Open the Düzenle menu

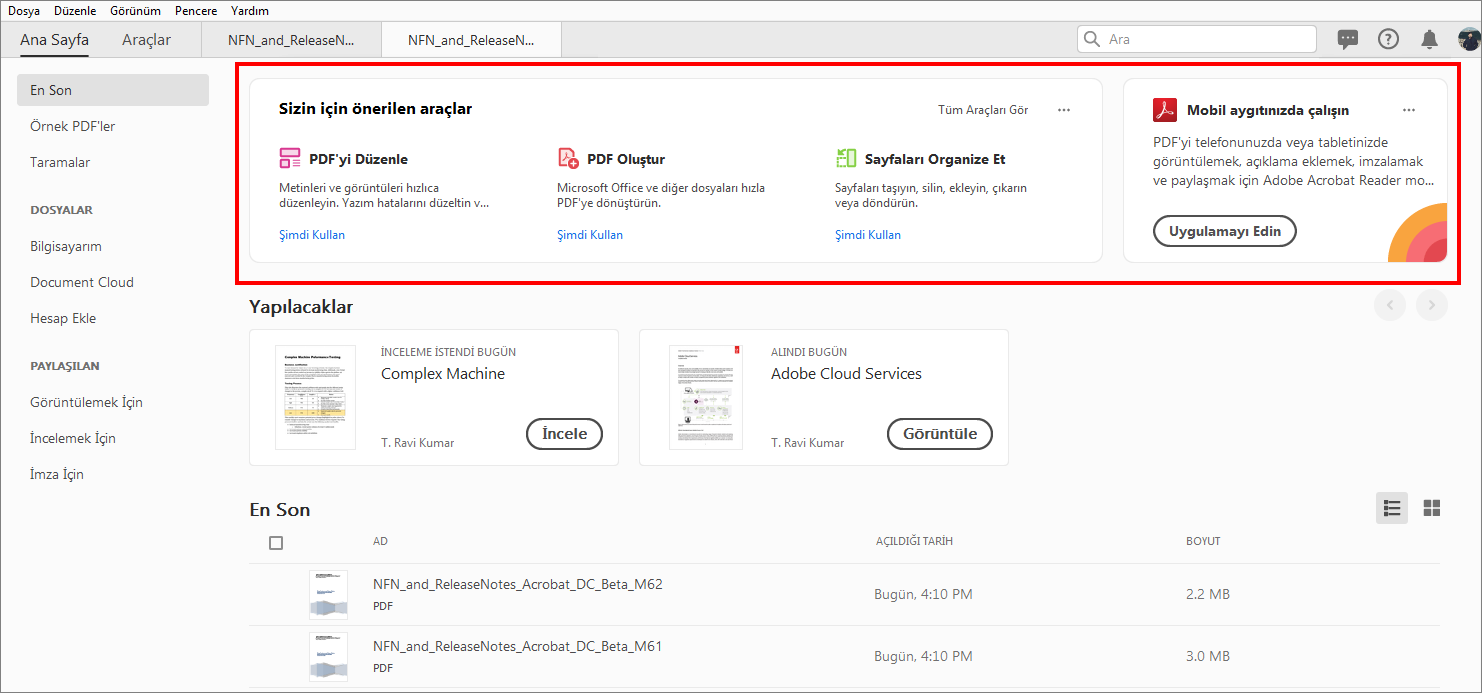(x=75, y=11)
